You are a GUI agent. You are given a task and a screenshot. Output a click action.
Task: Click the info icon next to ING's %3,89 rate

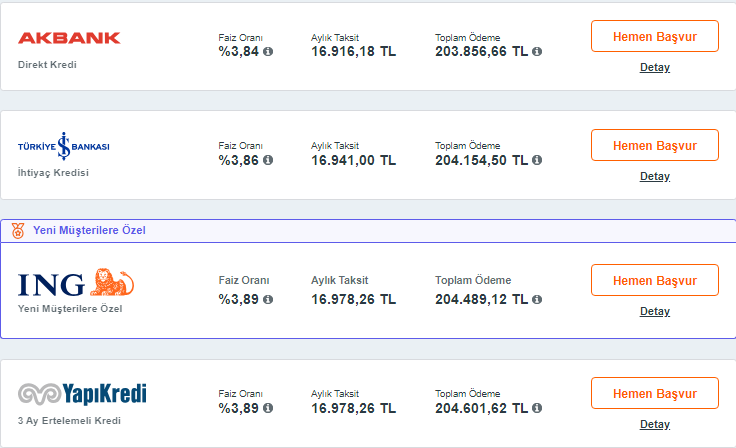(x=268, y=299)
